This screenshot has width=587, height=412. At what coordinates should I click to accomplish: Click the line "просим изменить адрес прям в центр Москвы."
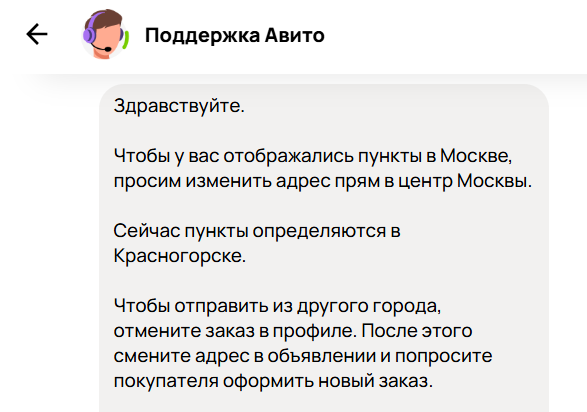pos(323,181)
